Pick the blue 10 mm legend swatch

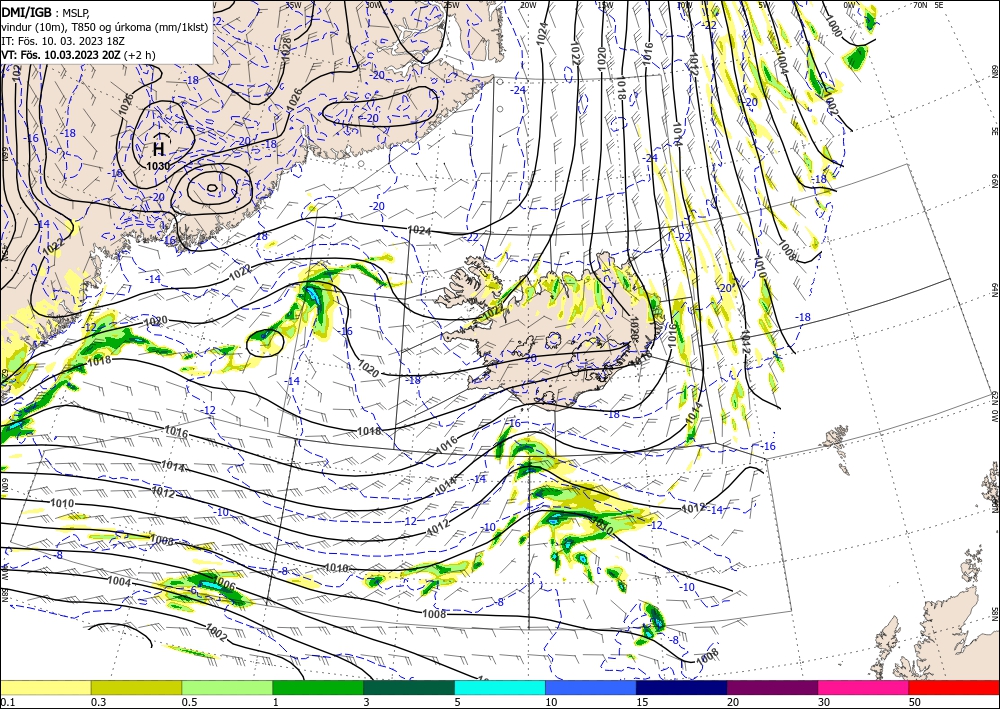tap(591, 687)
